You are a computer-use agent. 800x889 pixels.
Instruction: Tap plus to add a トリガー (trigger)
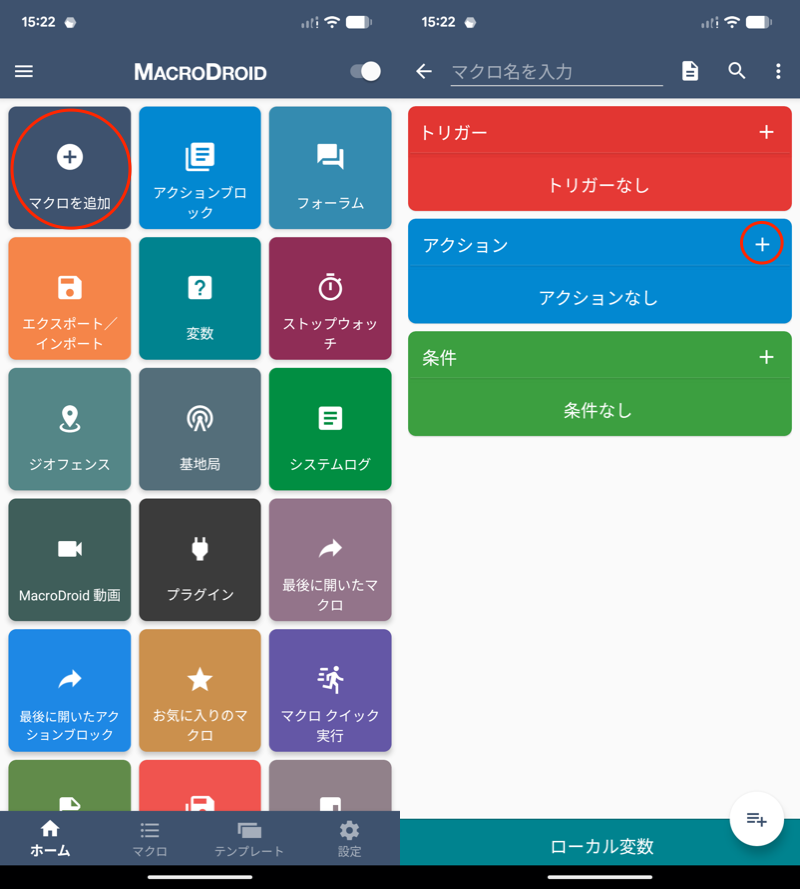[x=767, y=131]
